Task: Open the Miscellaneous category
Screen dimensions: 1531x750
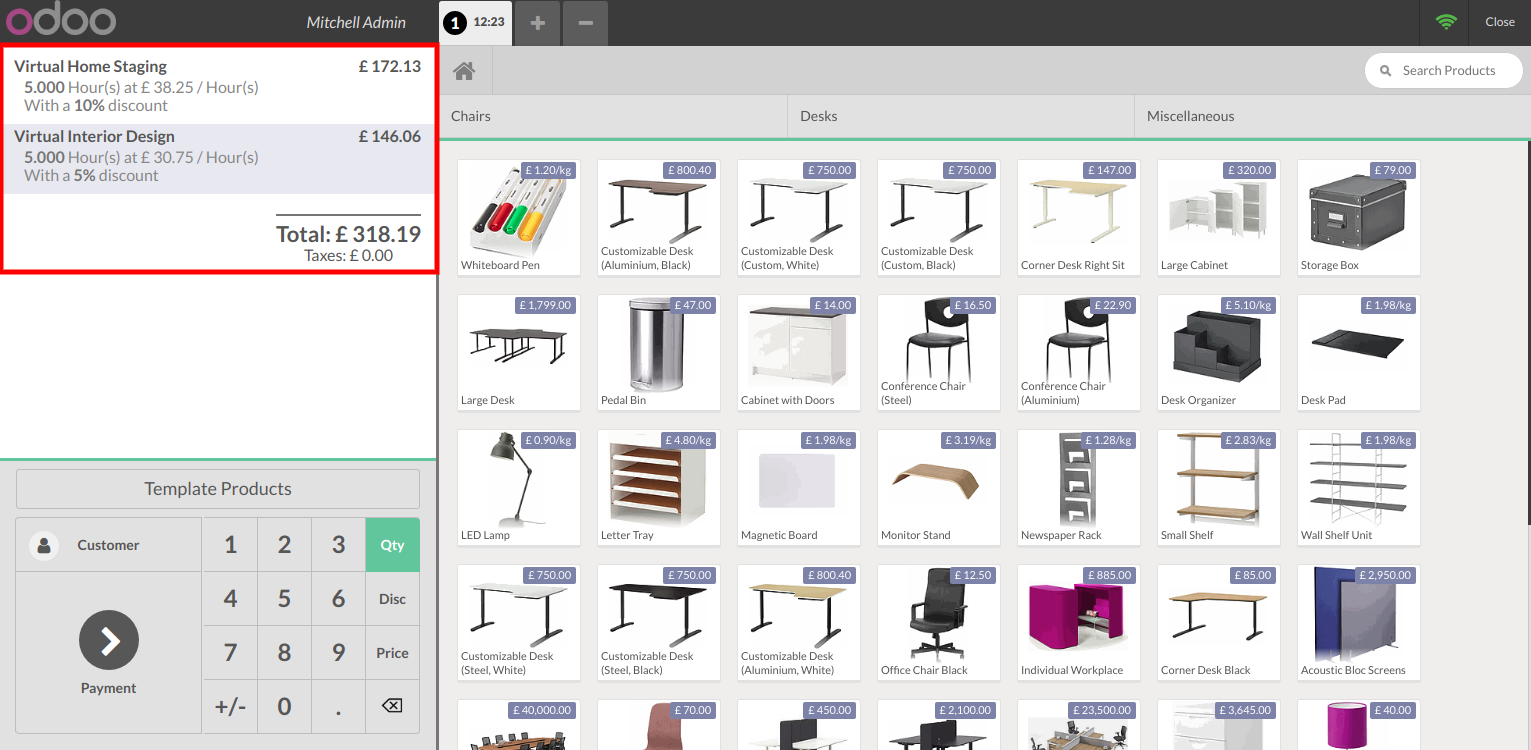Action: click(x=1333, y=116)
